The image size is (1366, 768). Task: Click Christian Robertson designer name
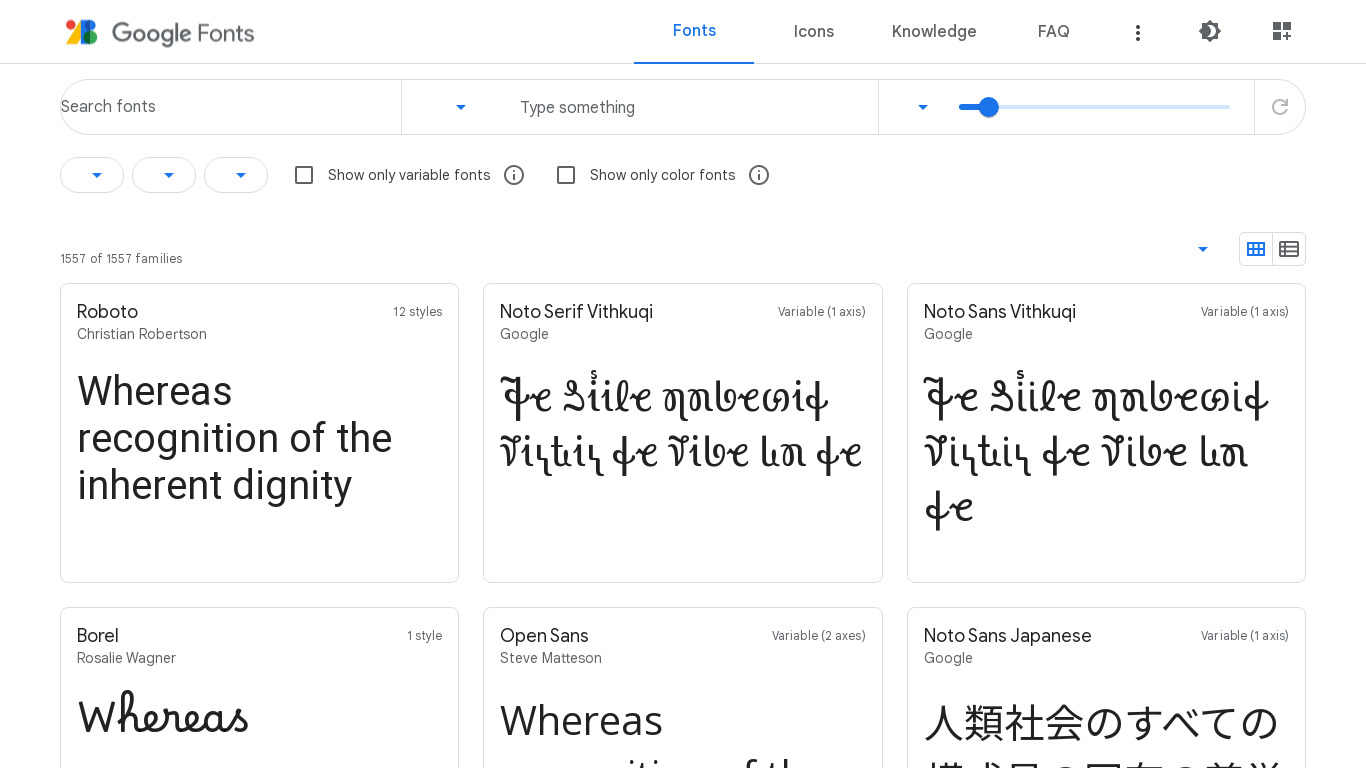point(142,334)
